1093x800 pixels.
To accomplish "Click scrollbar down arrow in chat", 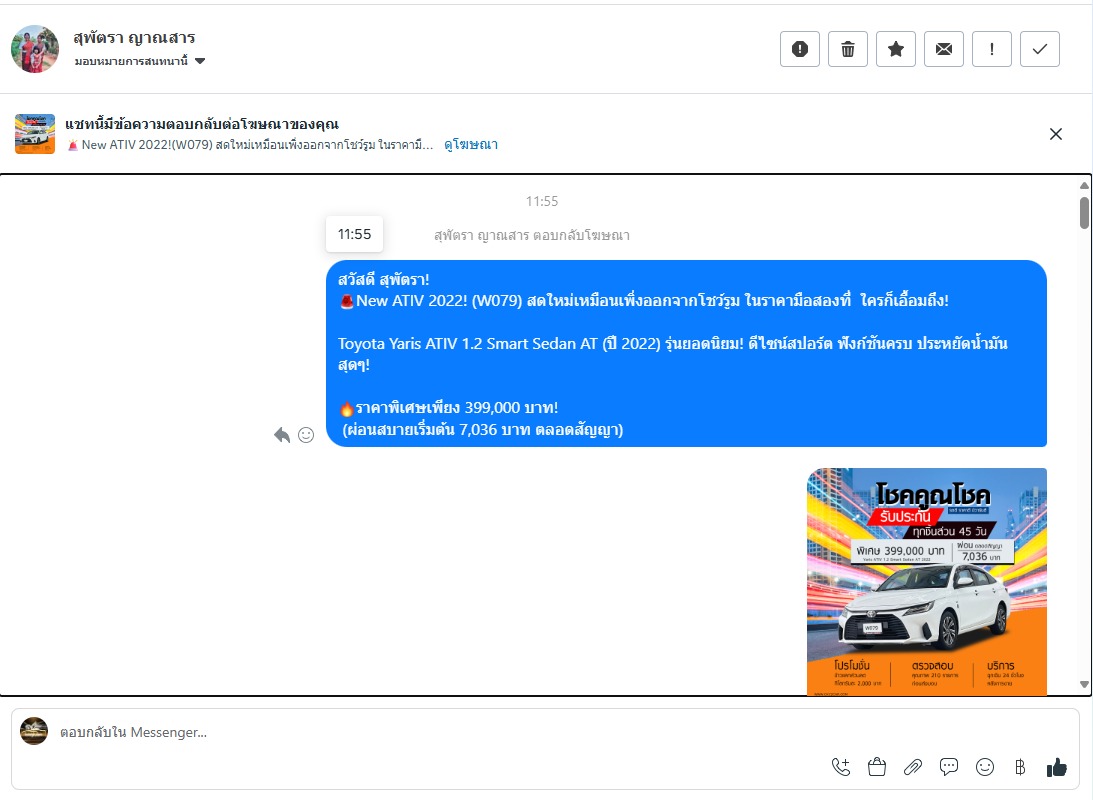I will pos(1084,684).
